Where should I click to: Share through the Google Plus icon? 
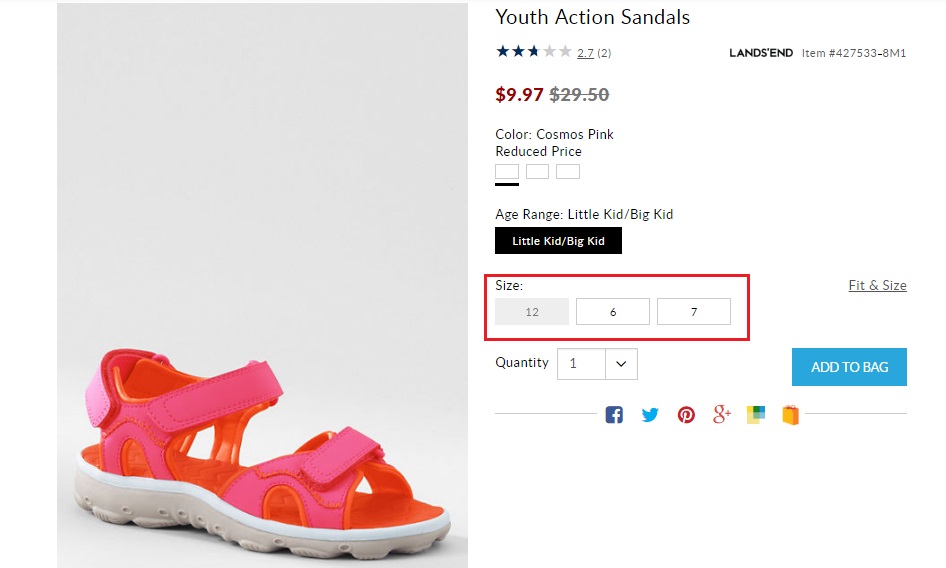coord(722,414)
